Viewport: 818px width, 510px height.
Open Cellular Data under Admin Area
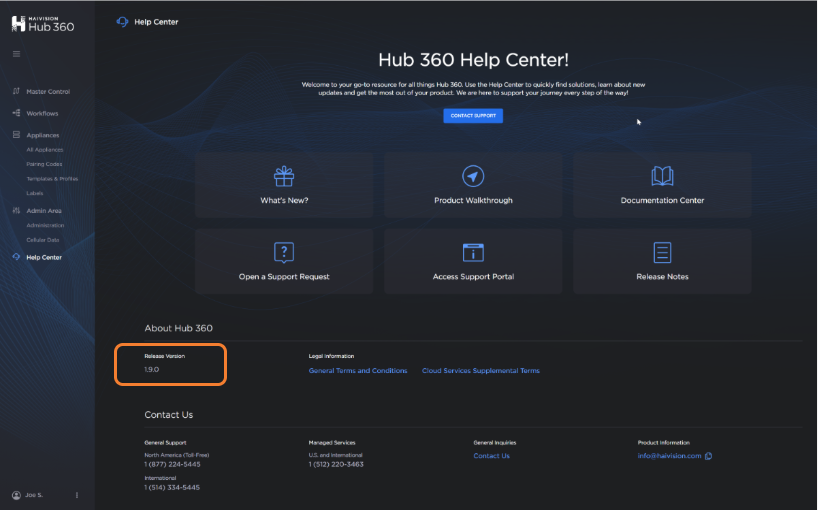(x=44, y=240)
